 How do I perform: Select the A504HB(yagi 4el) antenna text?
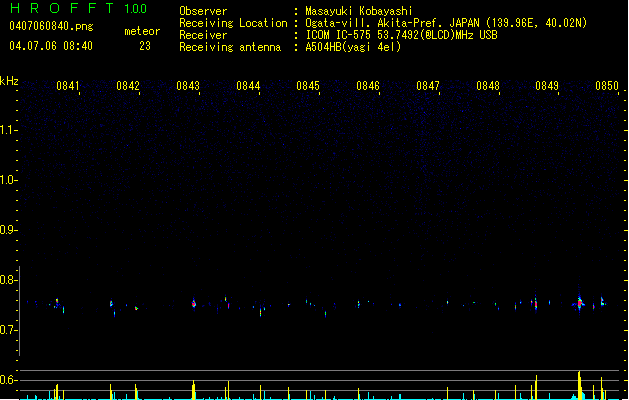pyautogui.click(x=353, y=47)
